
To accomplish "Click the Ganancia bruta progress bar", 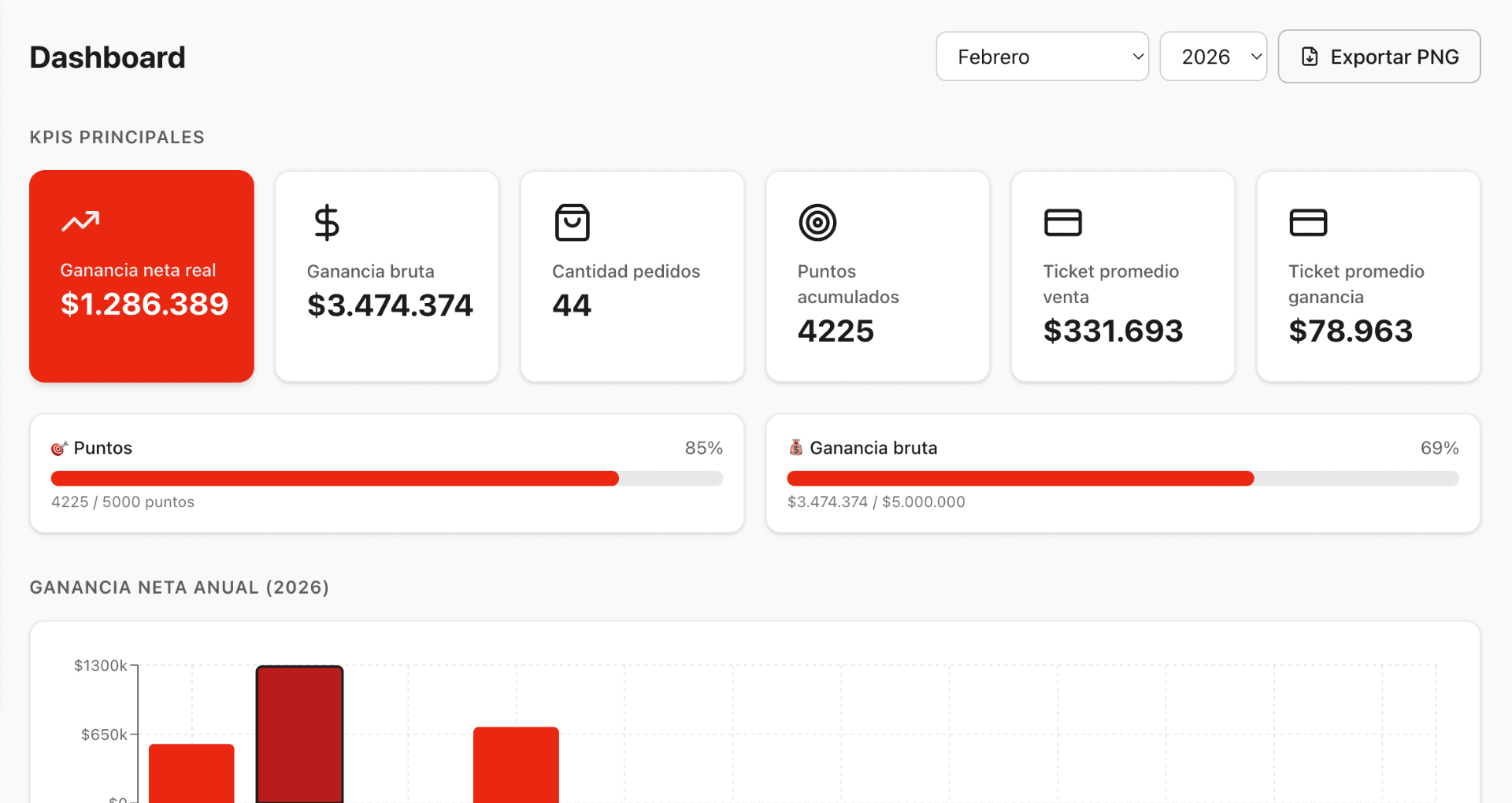I will 1123,478.
